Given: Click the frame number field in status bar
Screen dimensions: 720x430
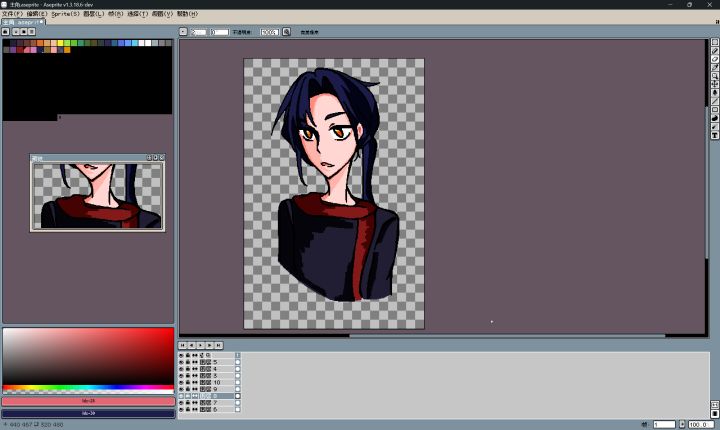Looking at the screenshot, I should (664, 424).
